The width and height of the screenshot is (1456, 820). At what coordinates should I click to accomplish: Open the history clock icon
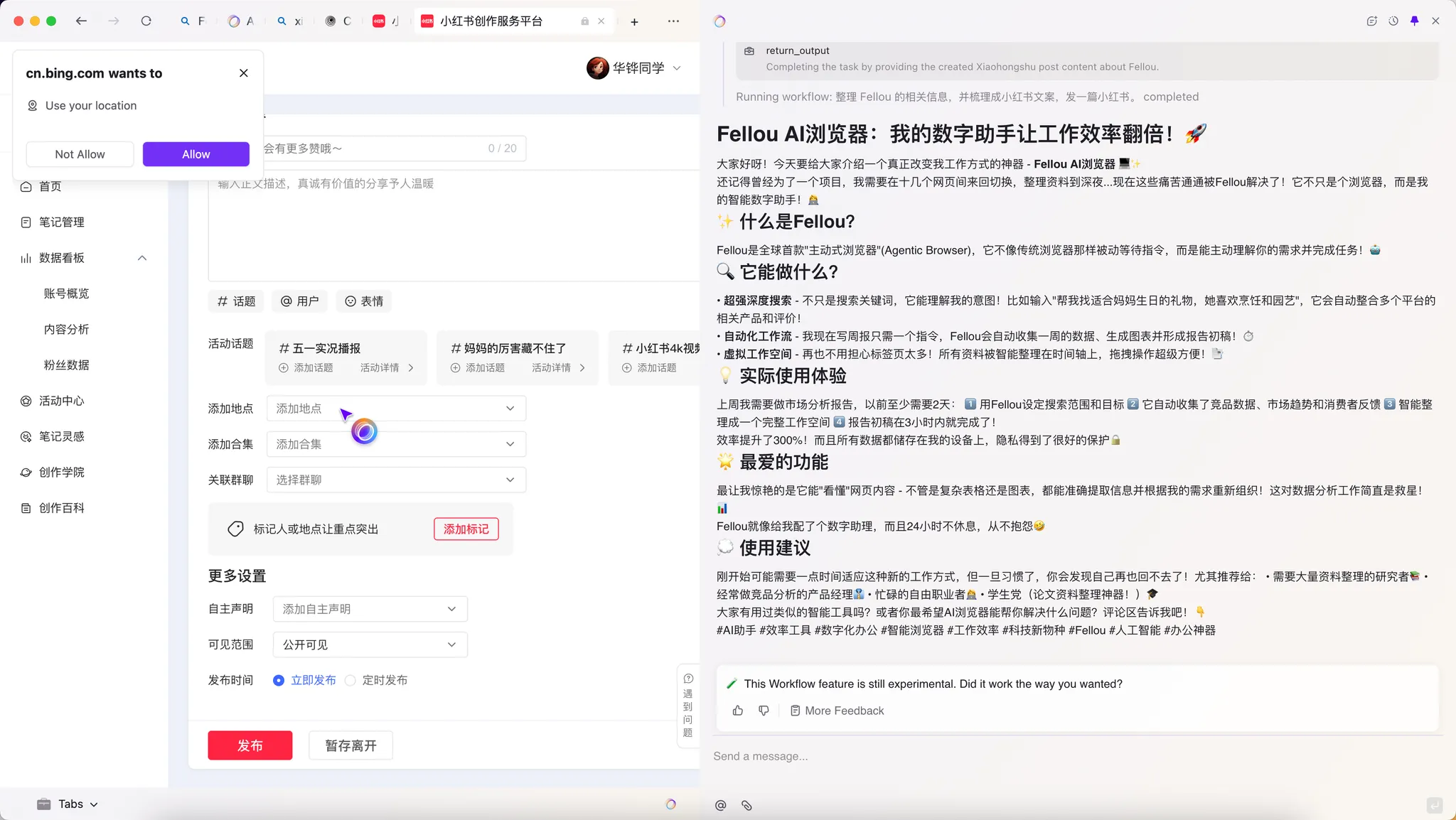[x=1393, y=21]
